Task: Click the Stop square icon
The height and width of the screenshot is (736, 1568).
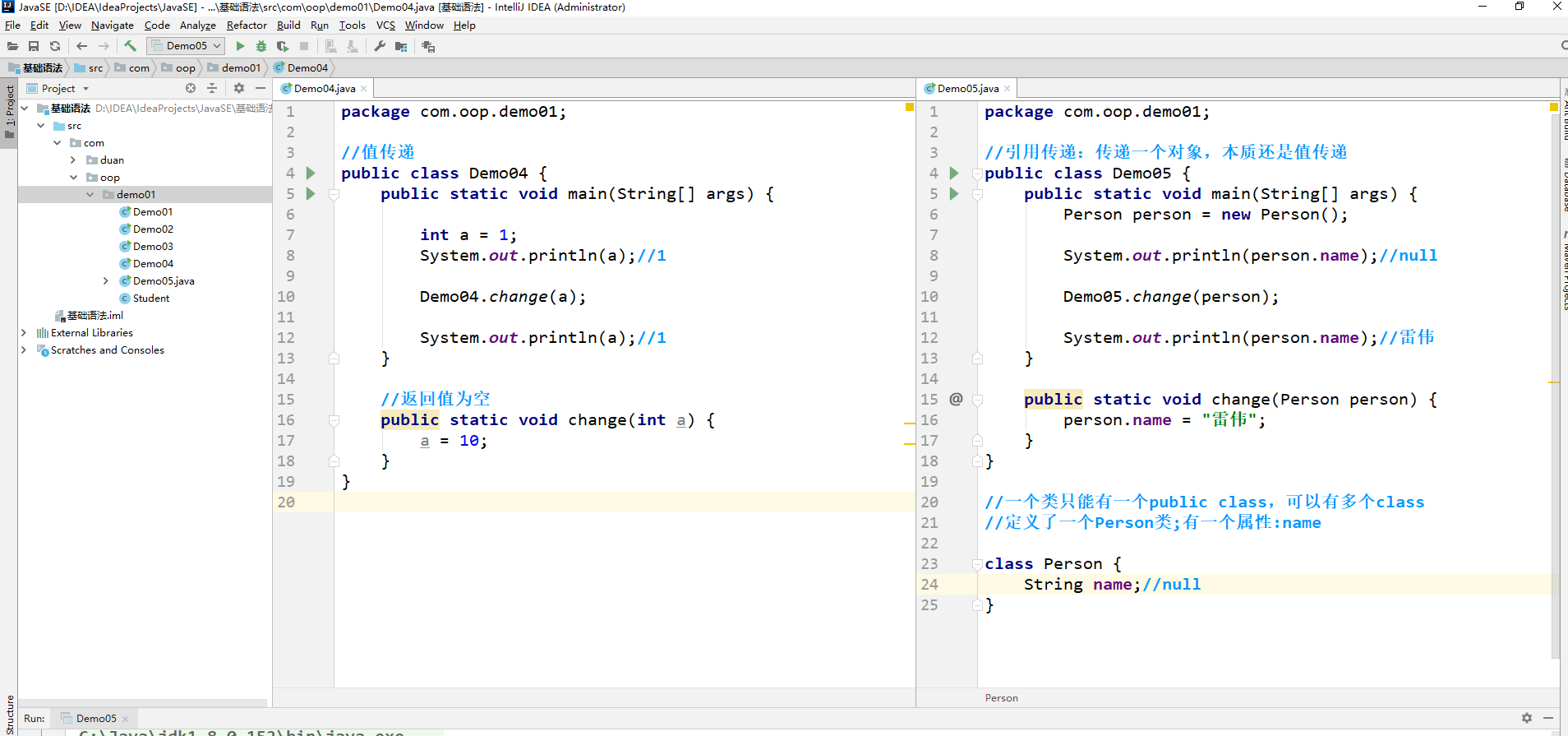Action: tap(304, 46)
